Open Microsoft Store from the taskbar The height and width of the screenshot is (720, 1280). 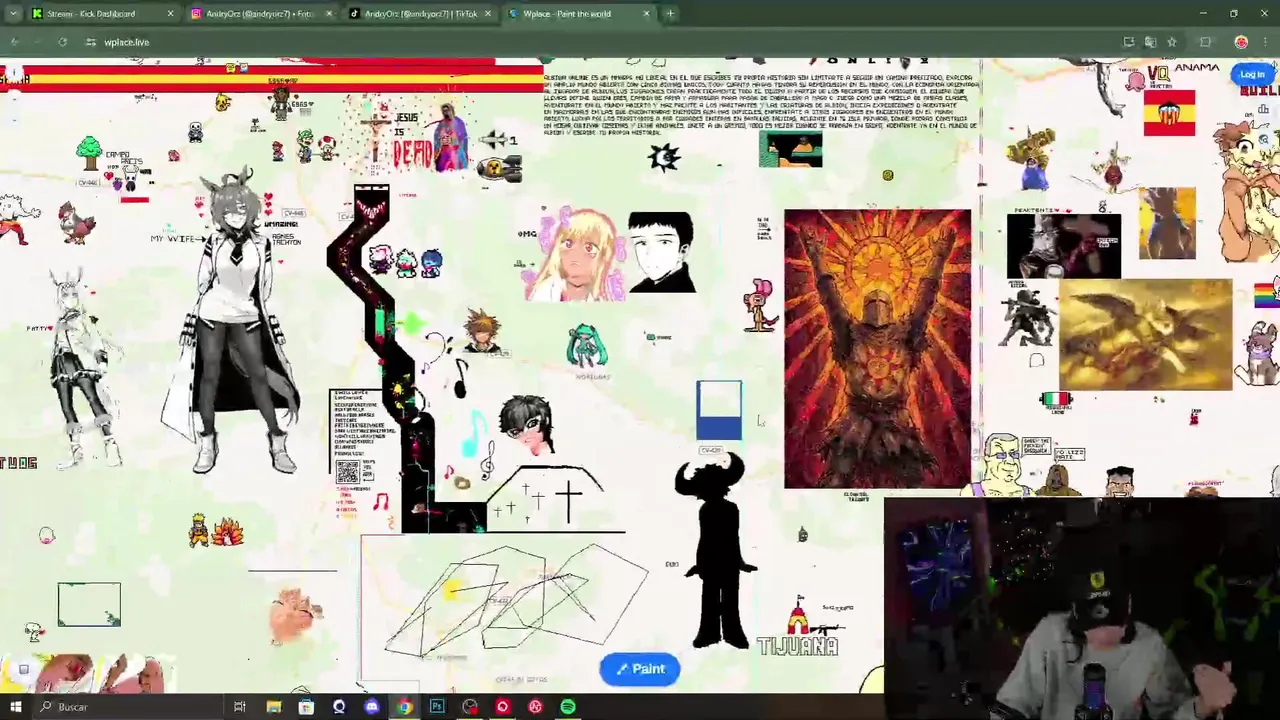(306, 707)
